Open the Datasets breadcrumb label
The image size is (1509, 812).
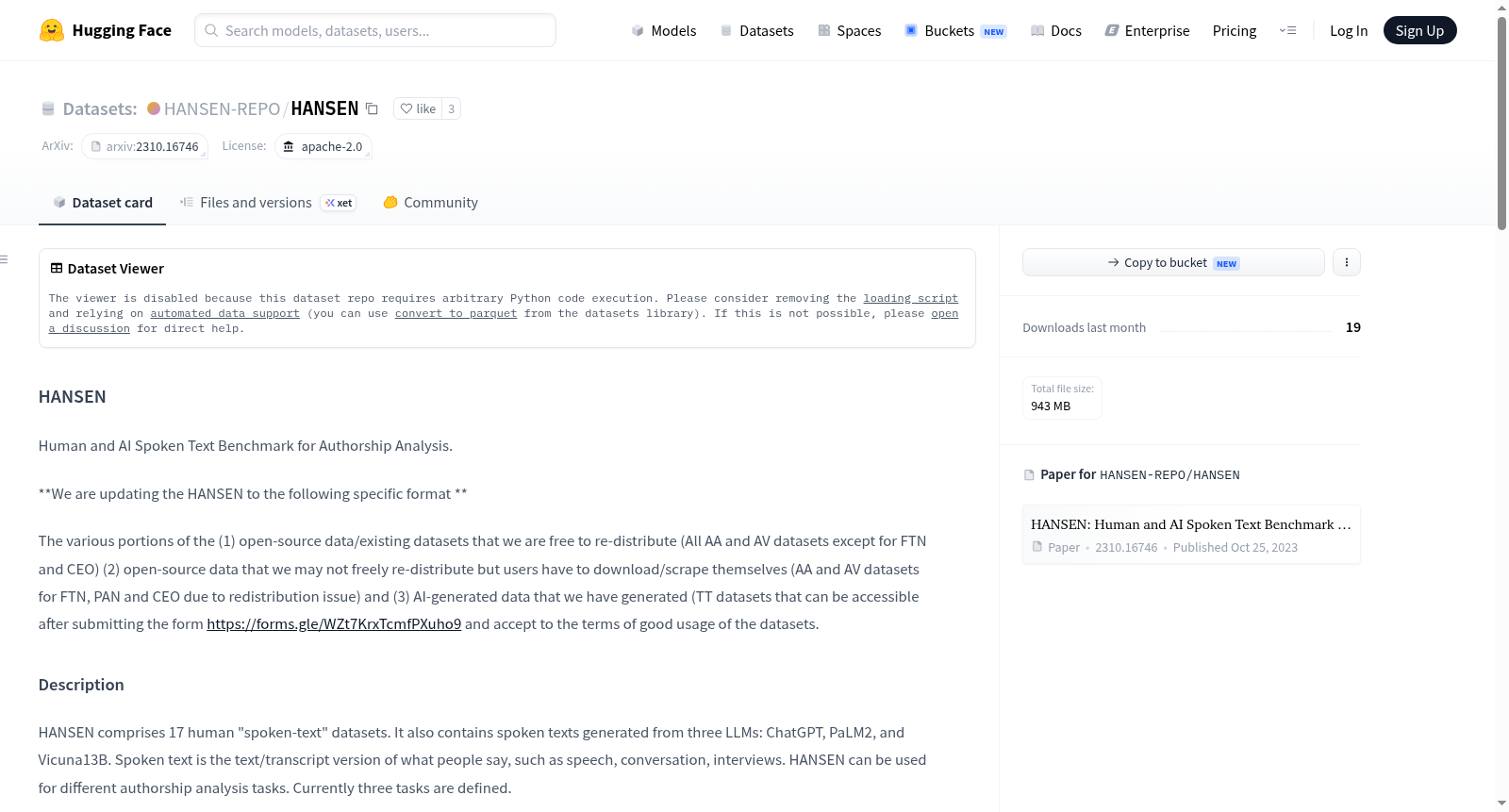click(100, 108)
